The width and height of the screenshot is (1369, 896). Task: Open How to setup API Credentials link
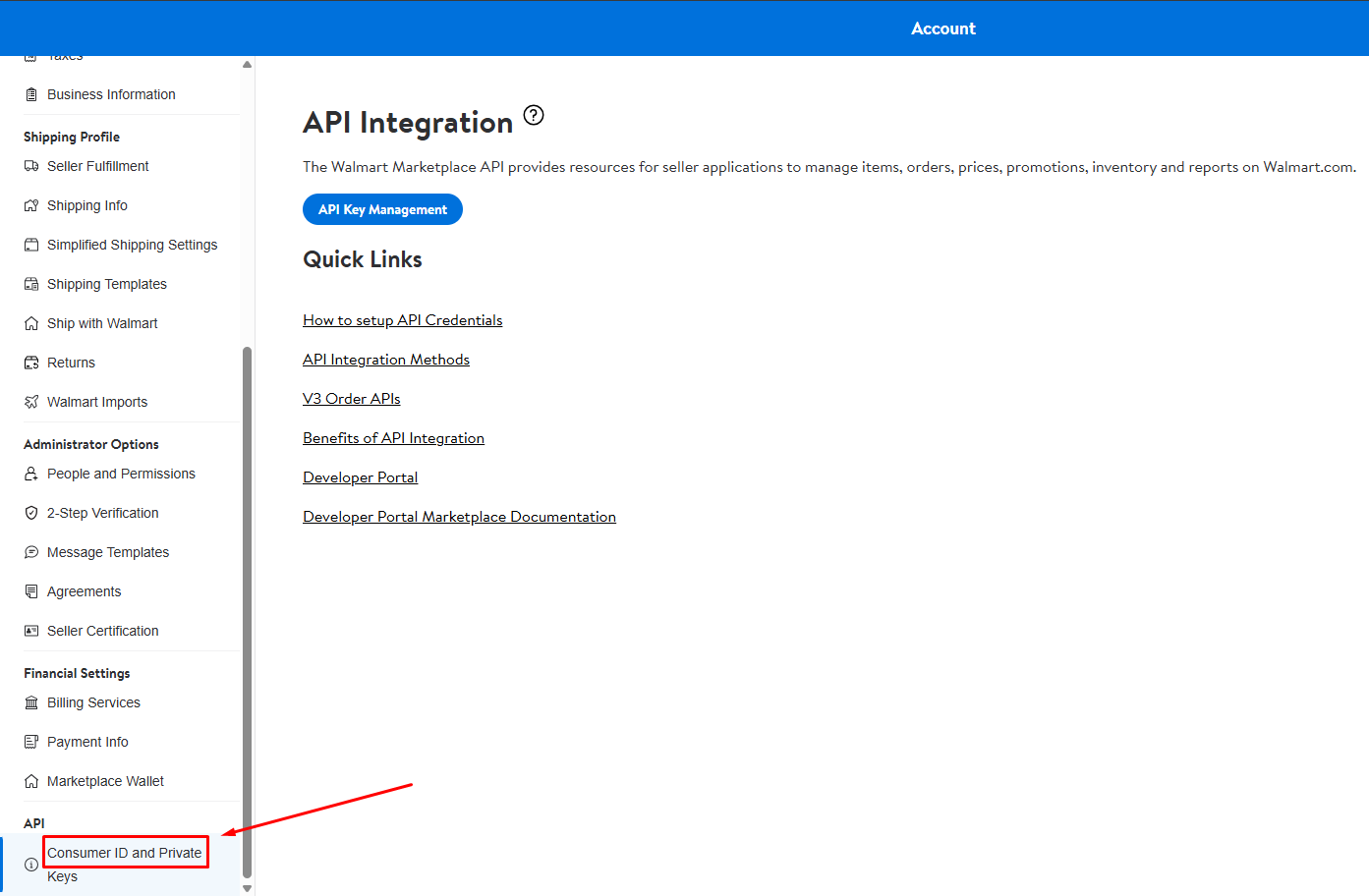pos(403,320)
